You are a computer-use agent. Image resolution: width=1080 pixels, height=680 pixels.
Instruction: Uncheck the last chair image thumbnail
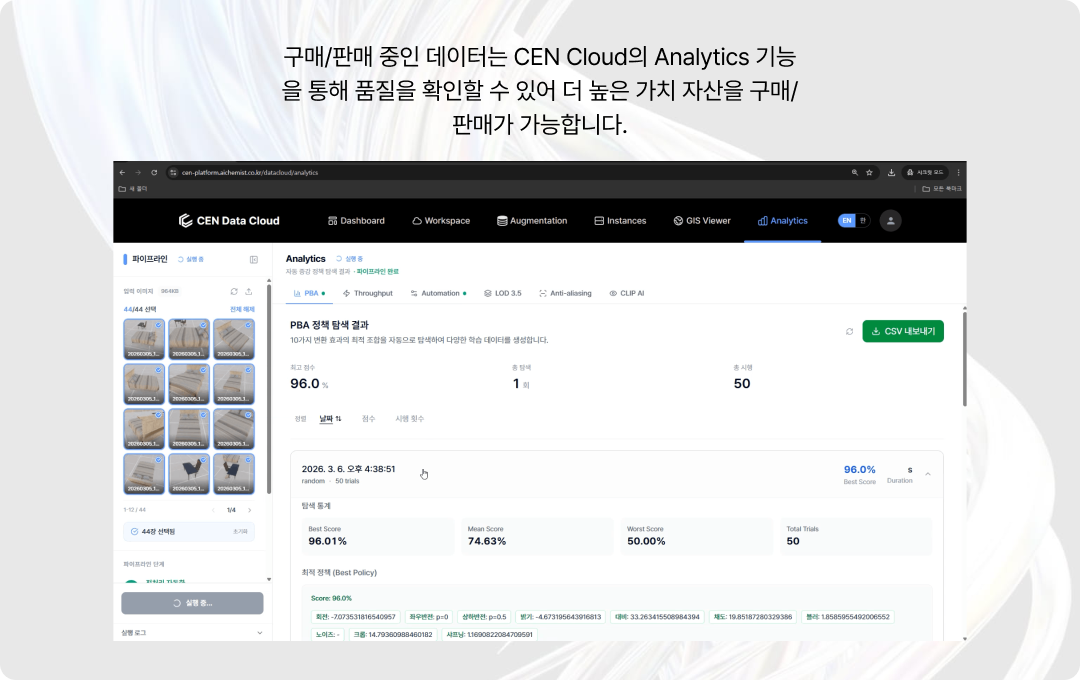[x=248, y=460]
